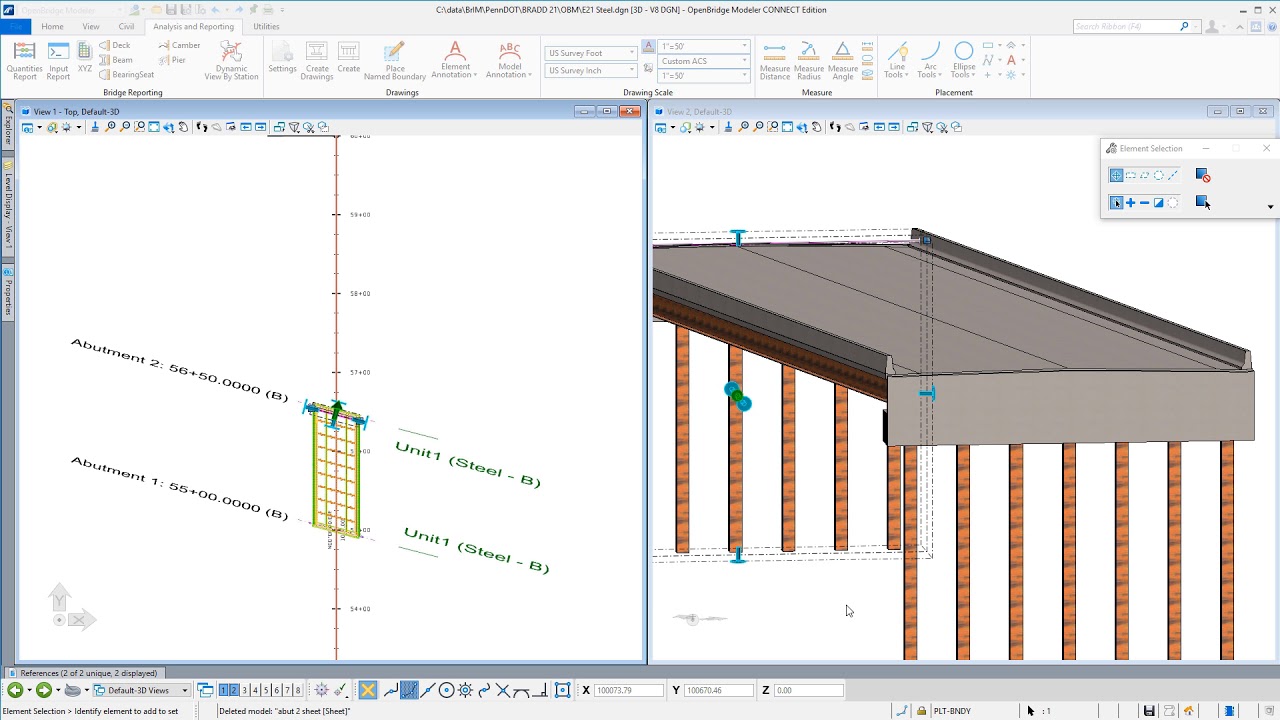1280x720 pixels.
Task: Click the X coordinate field
Action: tap(629, 690)
